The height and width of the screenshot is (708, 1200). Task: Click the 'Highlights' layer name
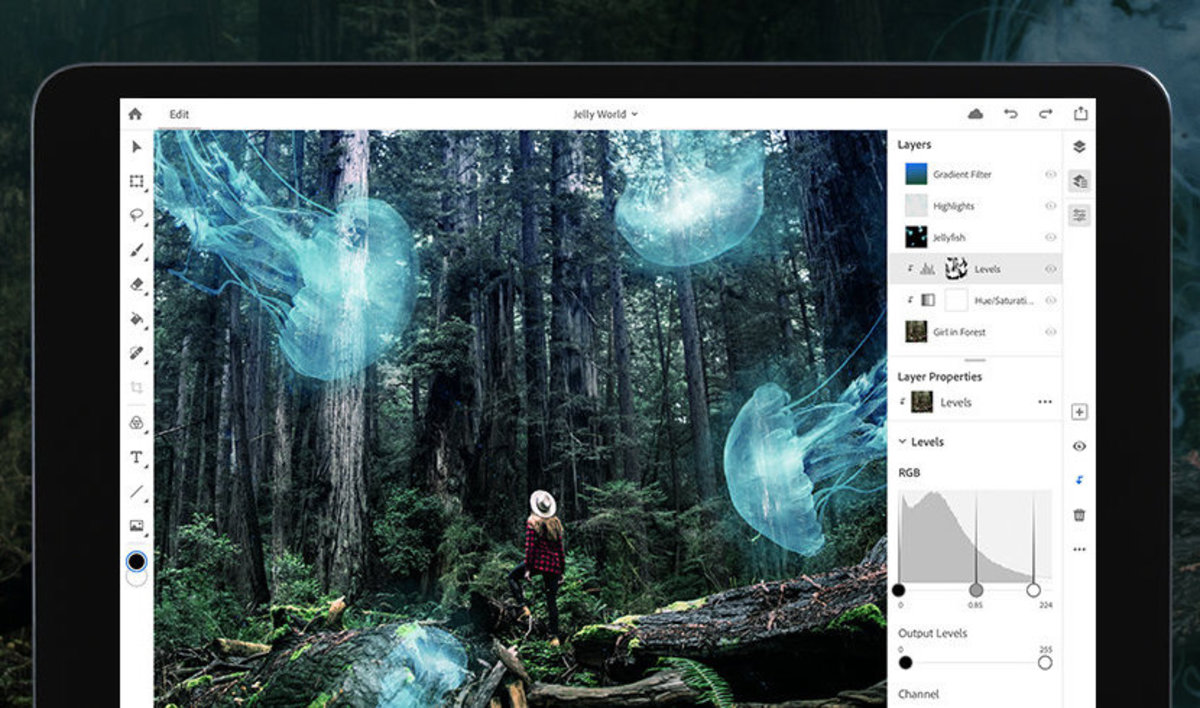tap(953, 206)
